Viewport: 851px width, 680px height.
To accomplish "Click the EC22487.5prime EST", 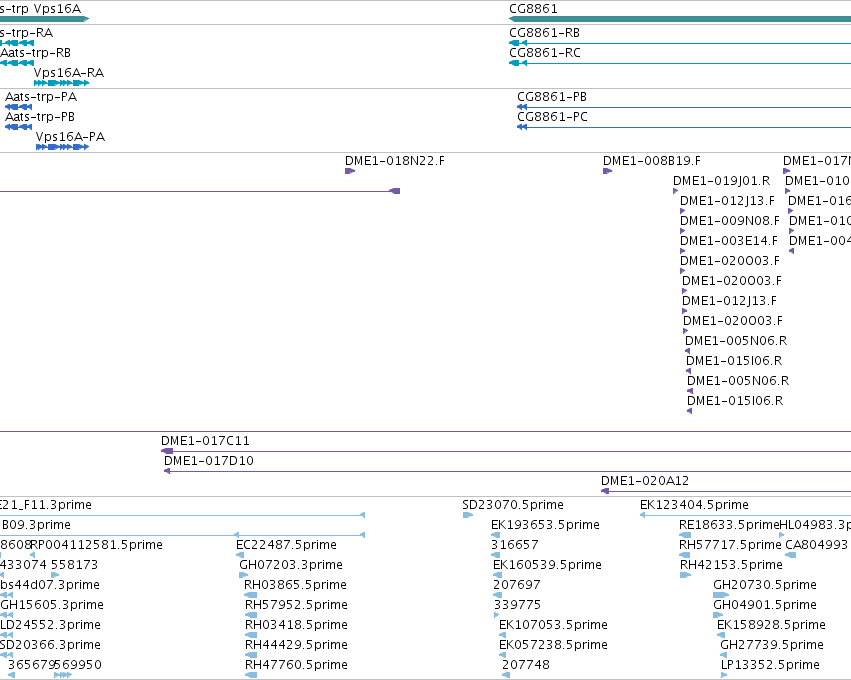I will click(x=239, y=555).
